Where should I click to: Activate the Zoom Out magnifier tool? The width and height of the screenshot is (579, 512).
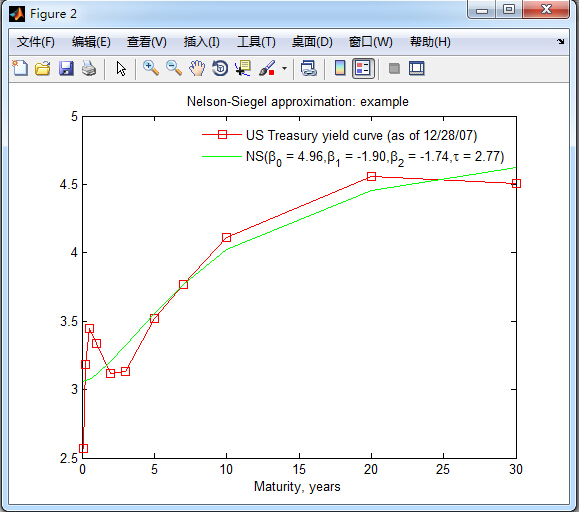pyautogui.click(x=174, y=68)
